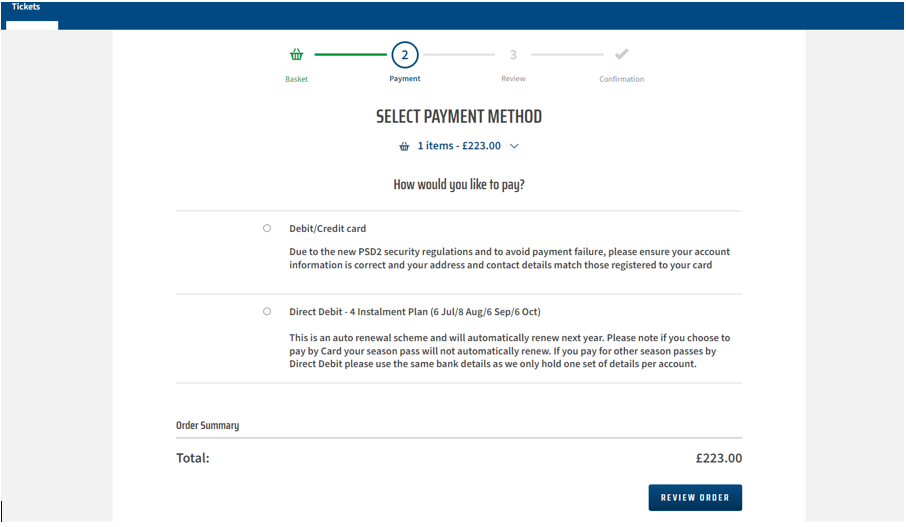
Task: Click the Review step label
Action: 513,79
